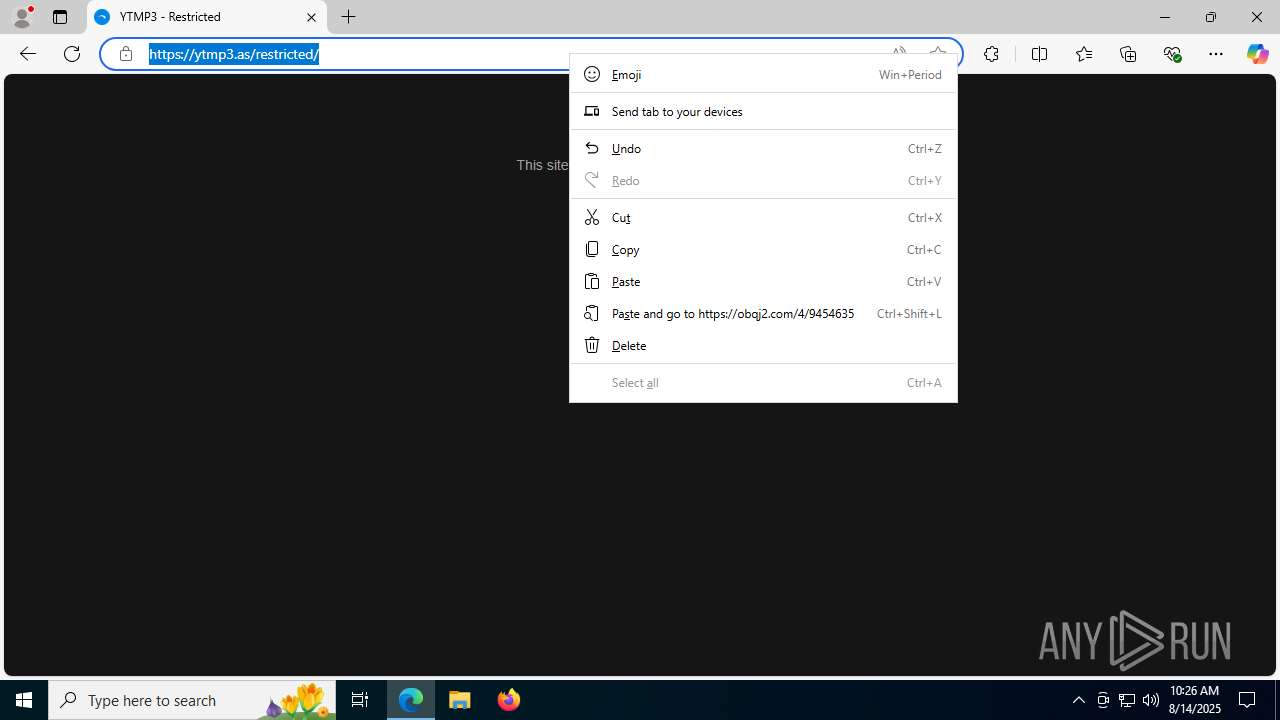
Task: Open a new tab with plus
Action: click(x=348, y=17)
